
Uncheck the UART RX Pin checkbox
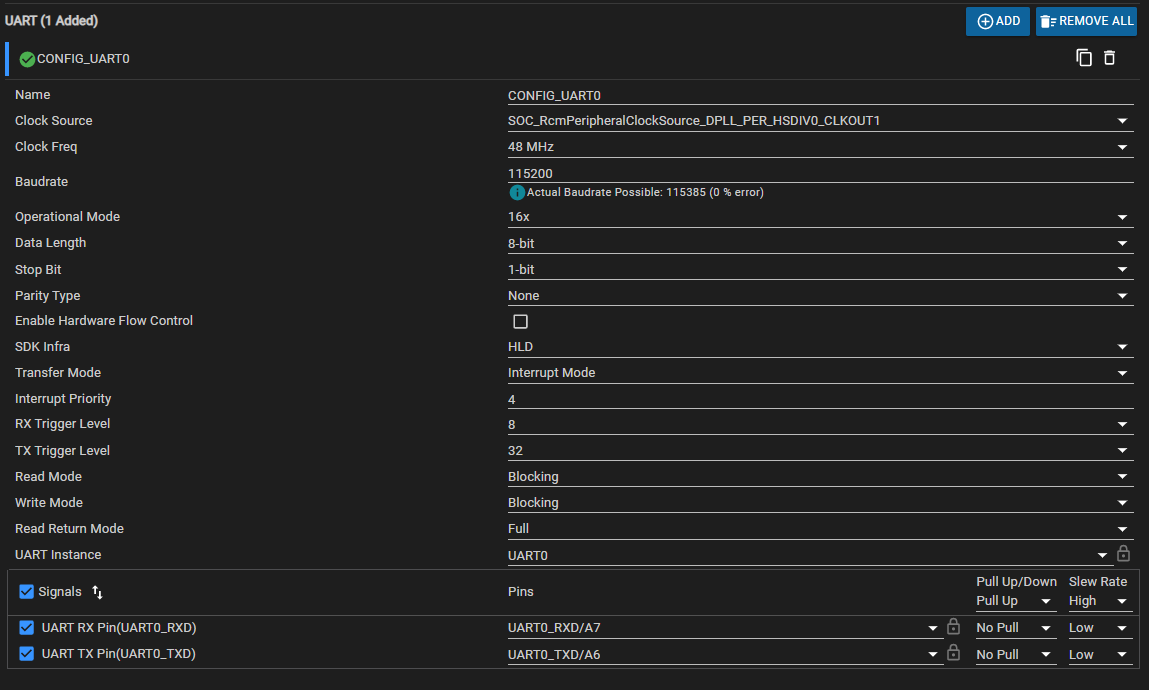coord(26,628)
